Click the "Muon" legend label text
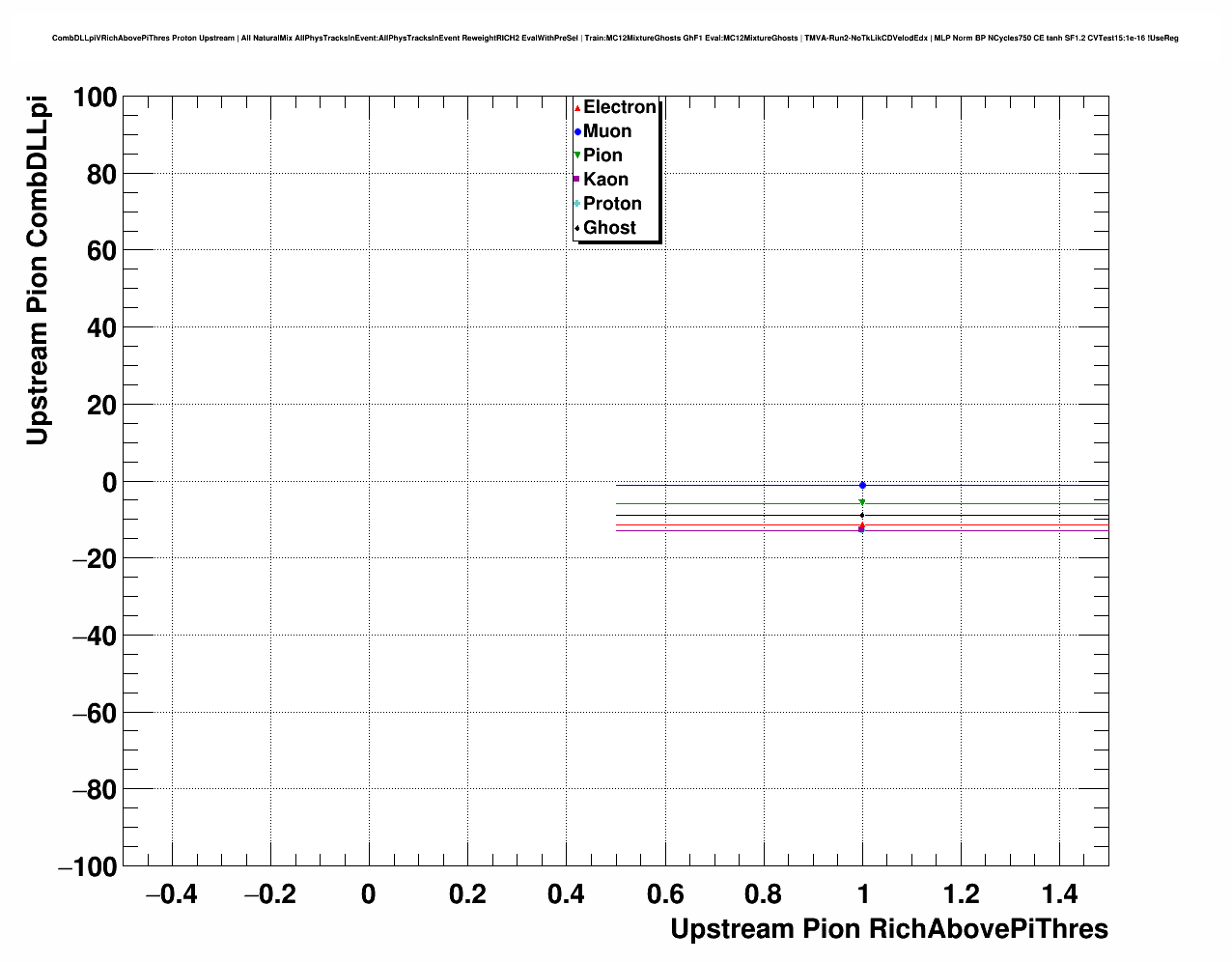The height and width of the screenshot is (962, 1232). 607,131
